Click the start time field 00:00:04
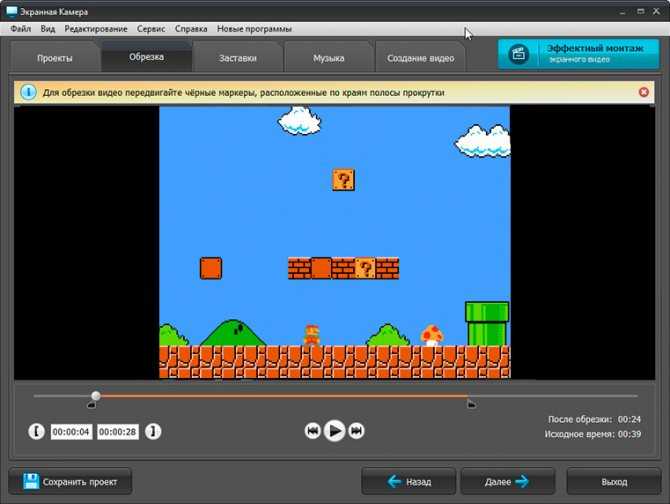Viewport: 670px width, 504px height. (71, 432)
